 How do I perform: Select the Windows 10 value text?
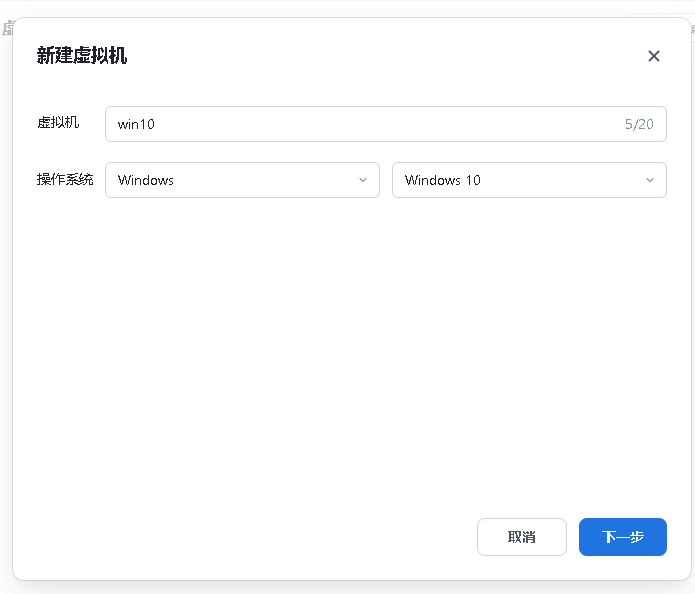click(443, 180)
